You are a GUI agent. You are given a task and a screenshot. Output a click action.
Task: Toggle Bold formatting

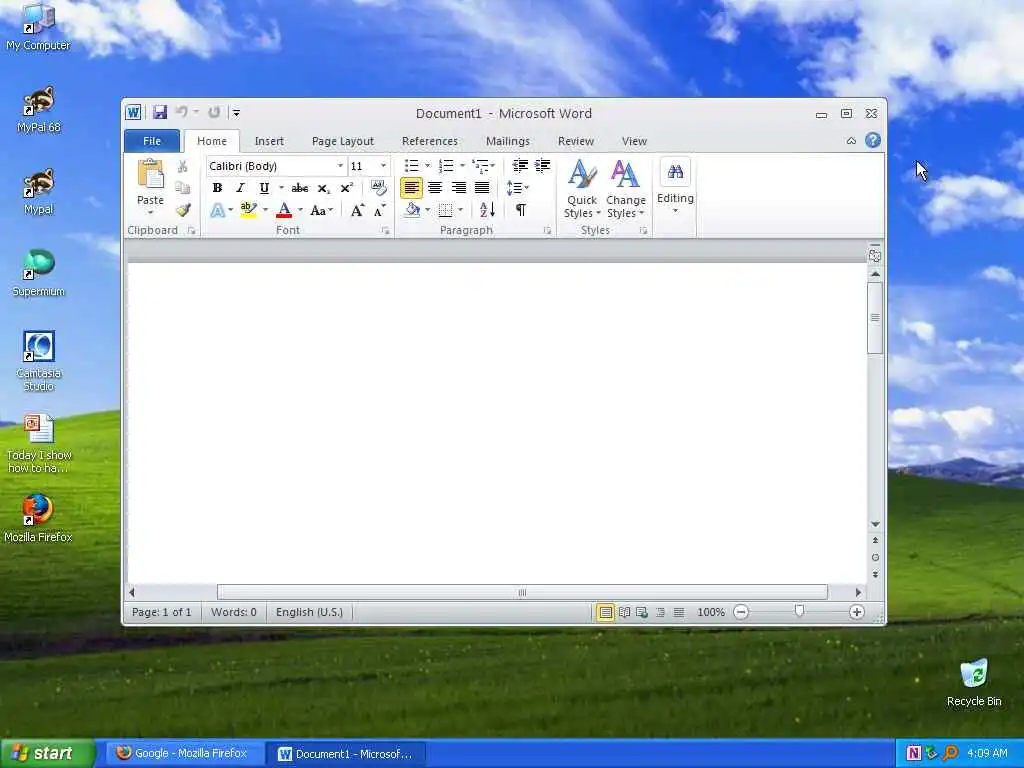coord(217,188)
